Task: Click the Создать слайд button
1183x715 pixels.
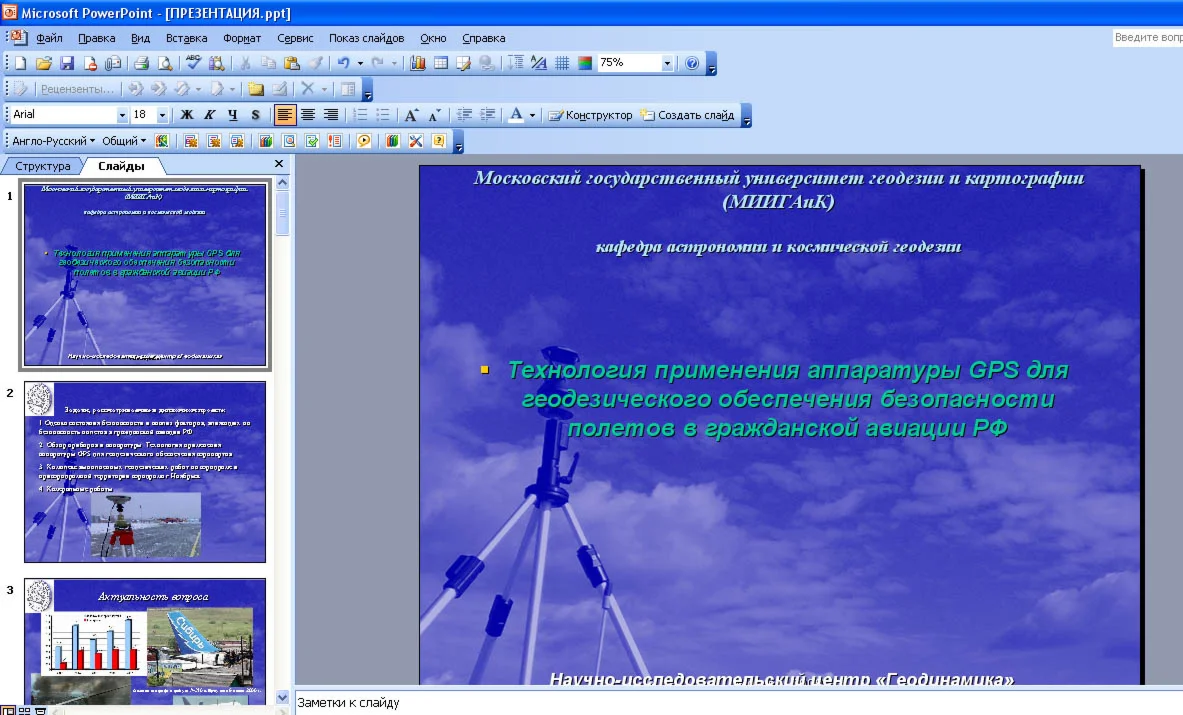Action: point(687,115)
